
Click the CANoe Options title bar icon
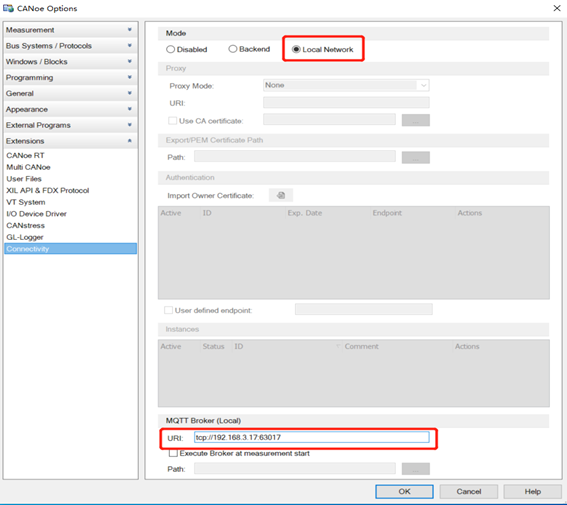[x=8, y=8]
